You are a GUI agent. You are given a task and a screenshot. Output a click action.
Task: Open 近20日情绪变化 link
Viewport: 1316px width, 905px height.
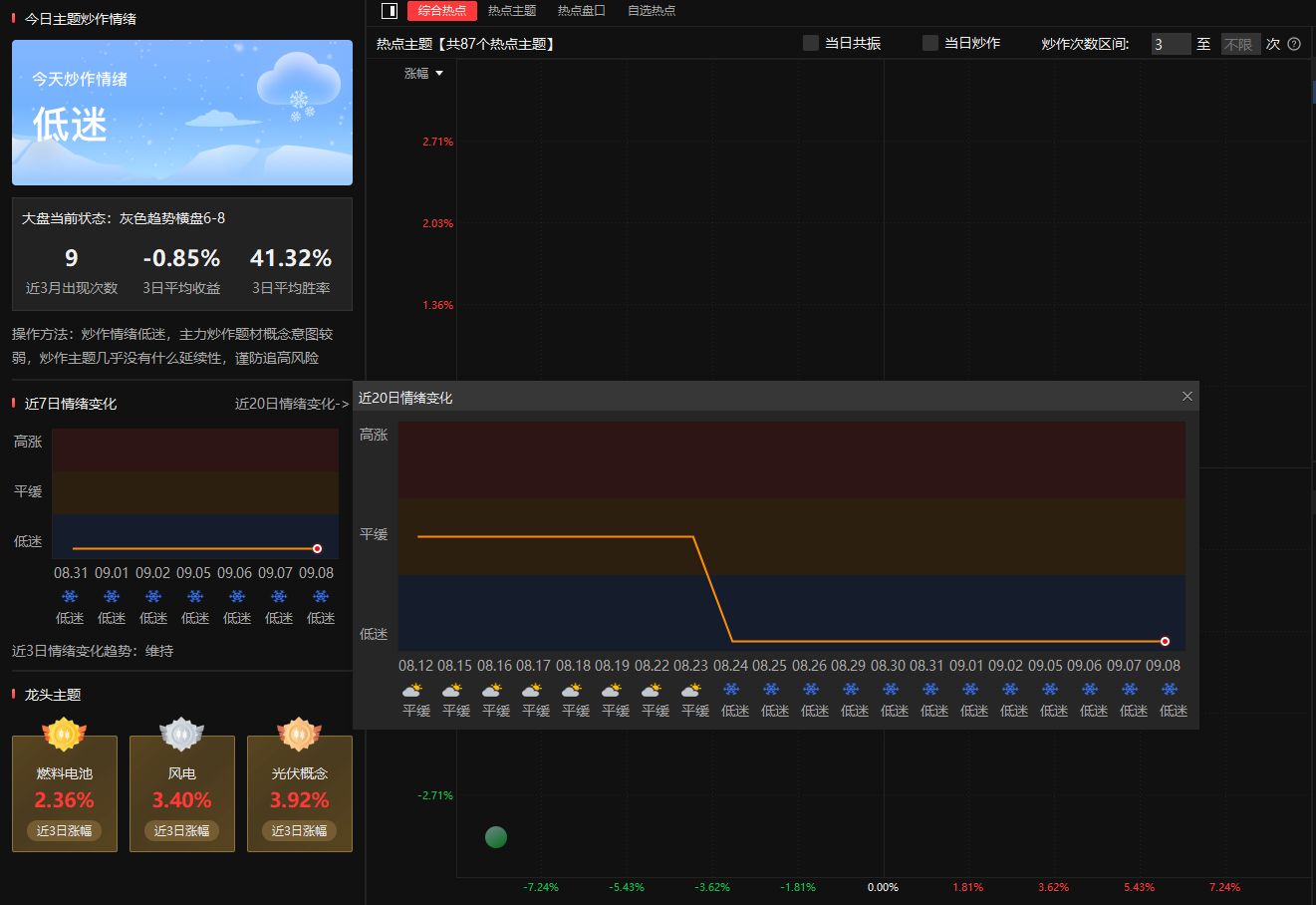tap(292, 404)
